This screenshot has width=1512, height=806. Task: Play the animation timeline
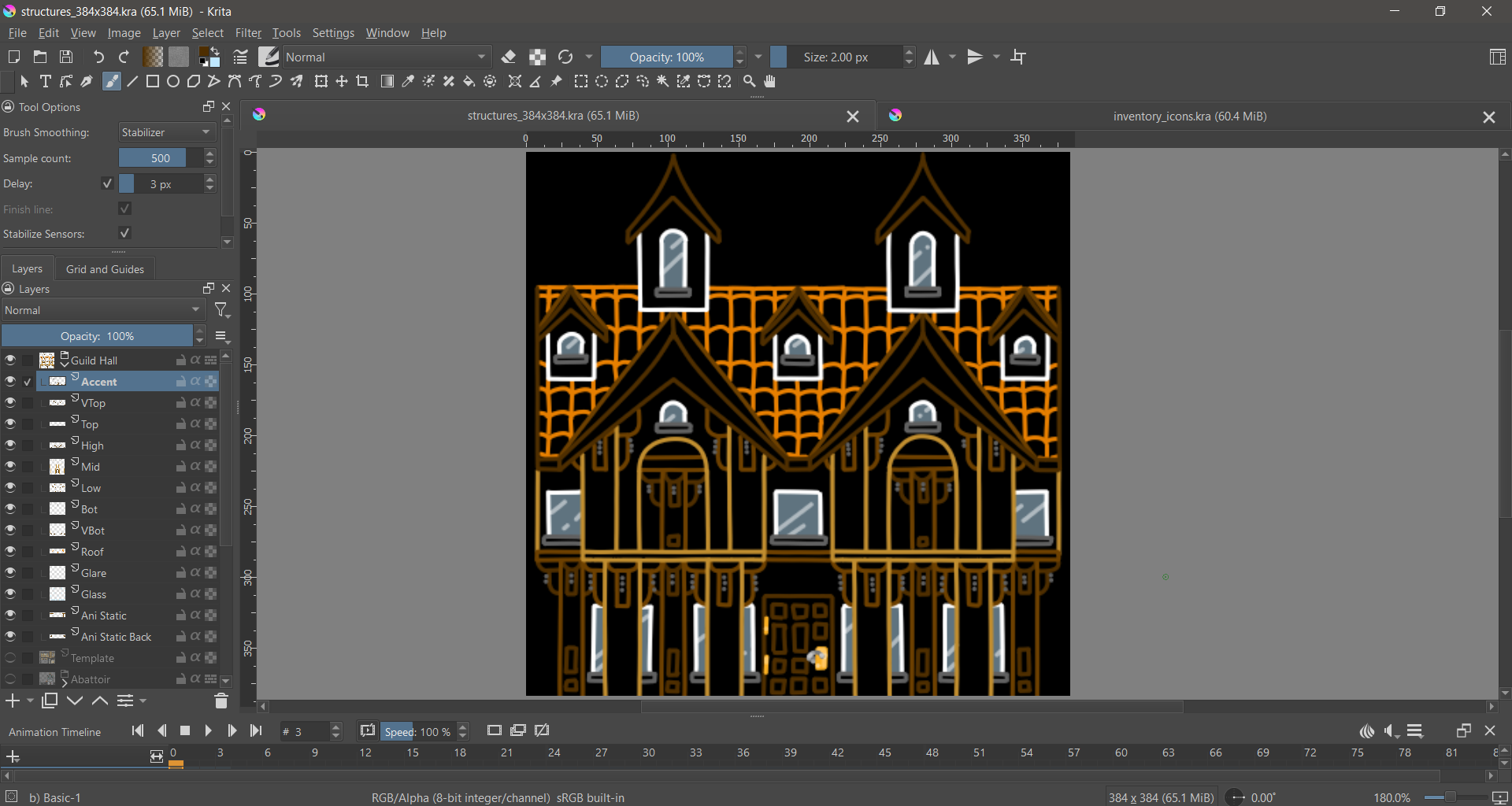tap(209, 731)
